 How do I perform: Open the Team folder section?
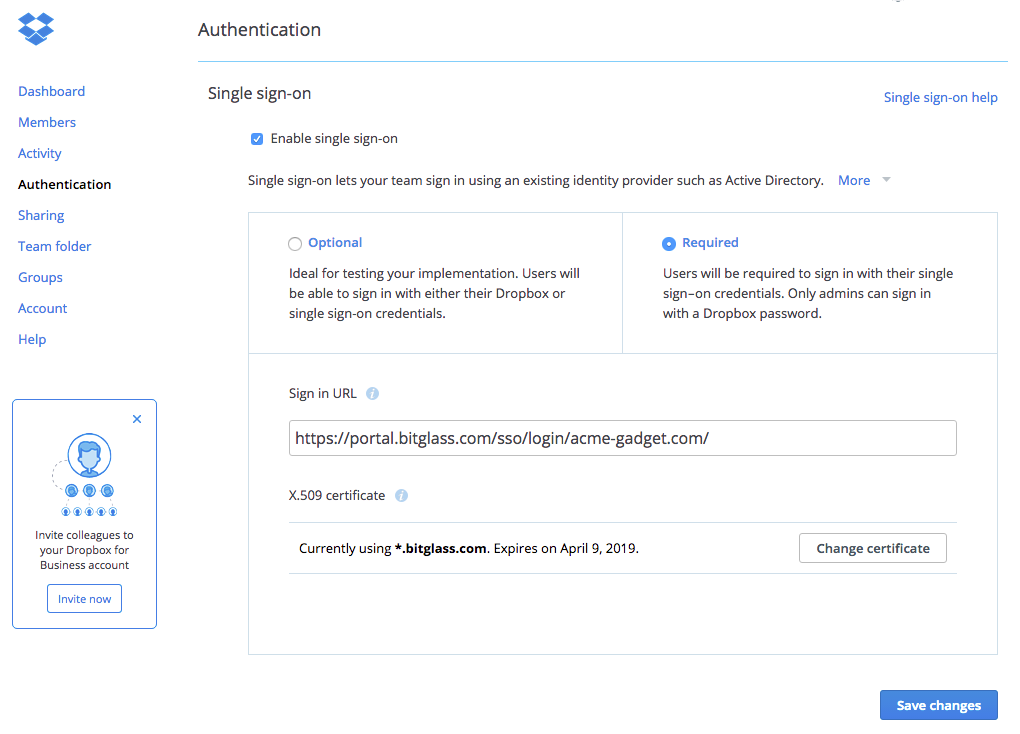[54, 246]
